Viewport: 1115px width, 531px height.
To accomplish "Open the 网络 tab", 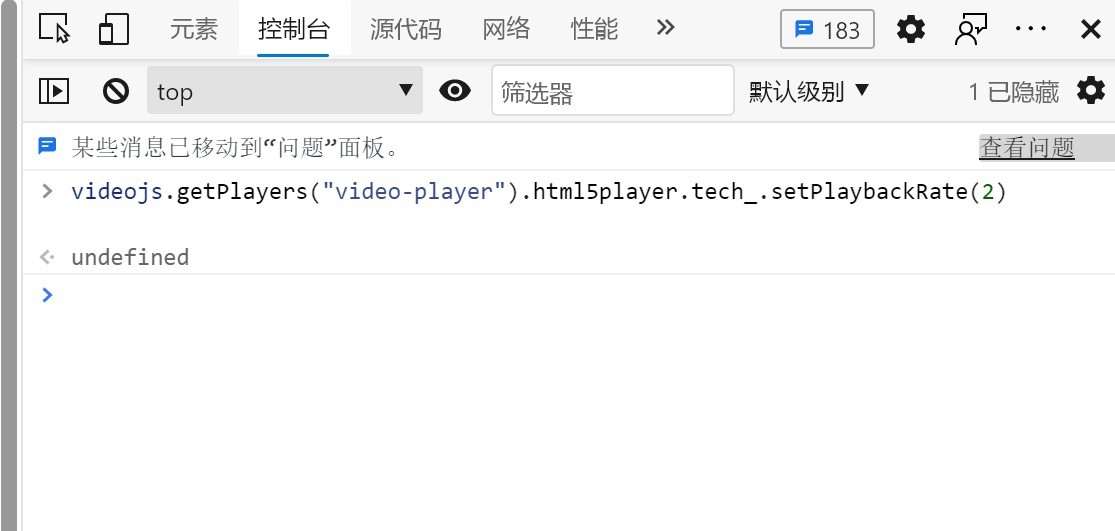I will point(506,29).
